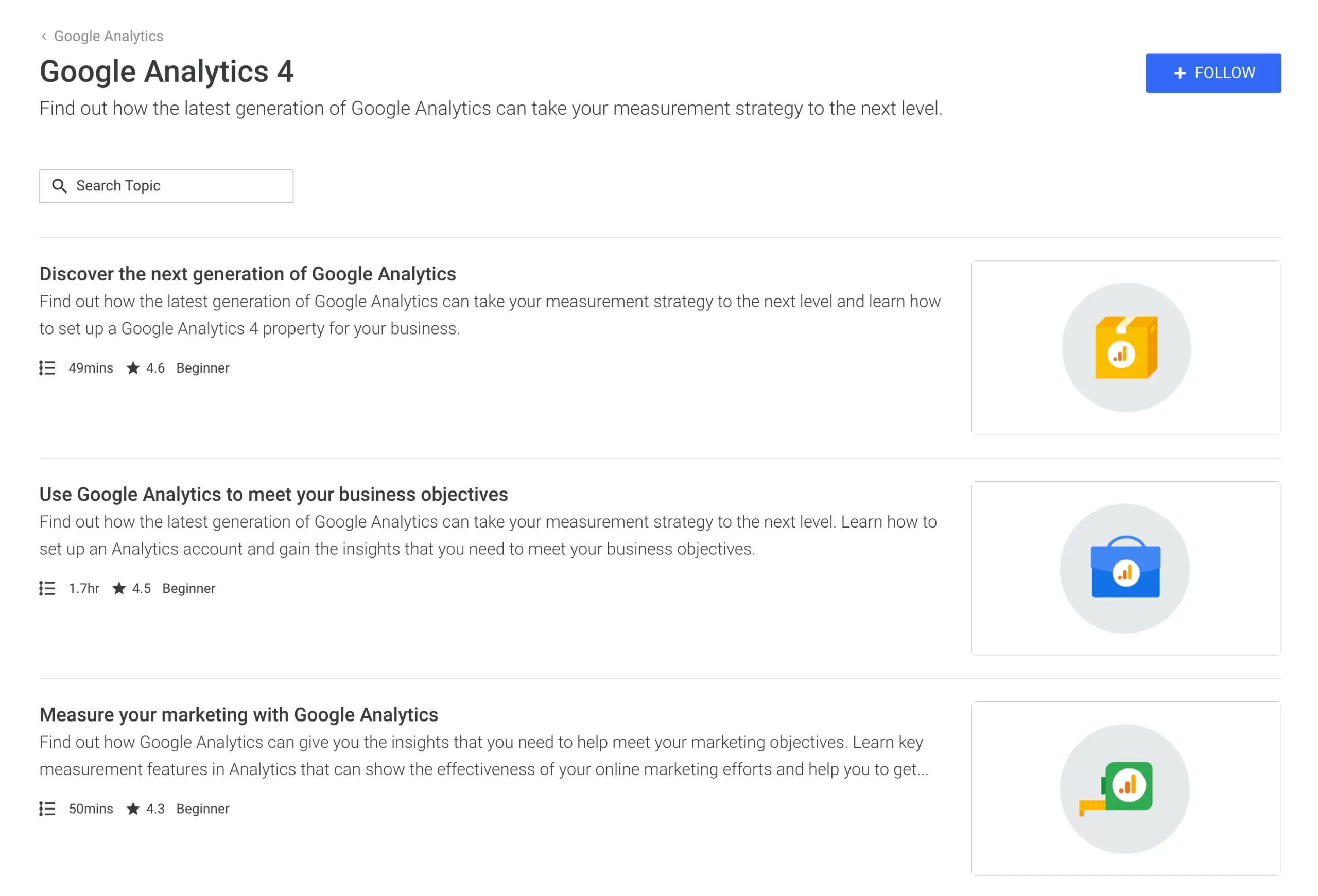The height and width of the screenshot is (896, 1318).
Task: Select the green tape measure course thumbnail
Action: (1126, 789)
